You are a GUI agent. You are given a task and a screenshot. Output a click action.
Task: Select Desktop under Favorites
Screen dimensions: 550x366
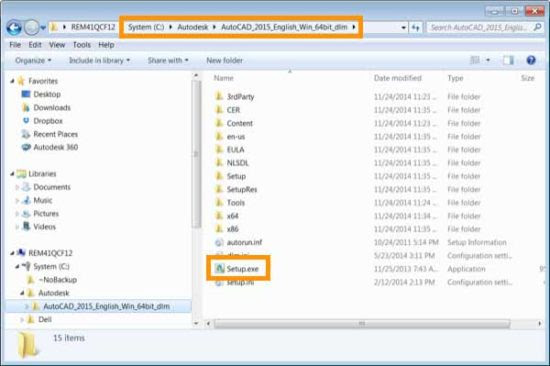tap(47, 94)
